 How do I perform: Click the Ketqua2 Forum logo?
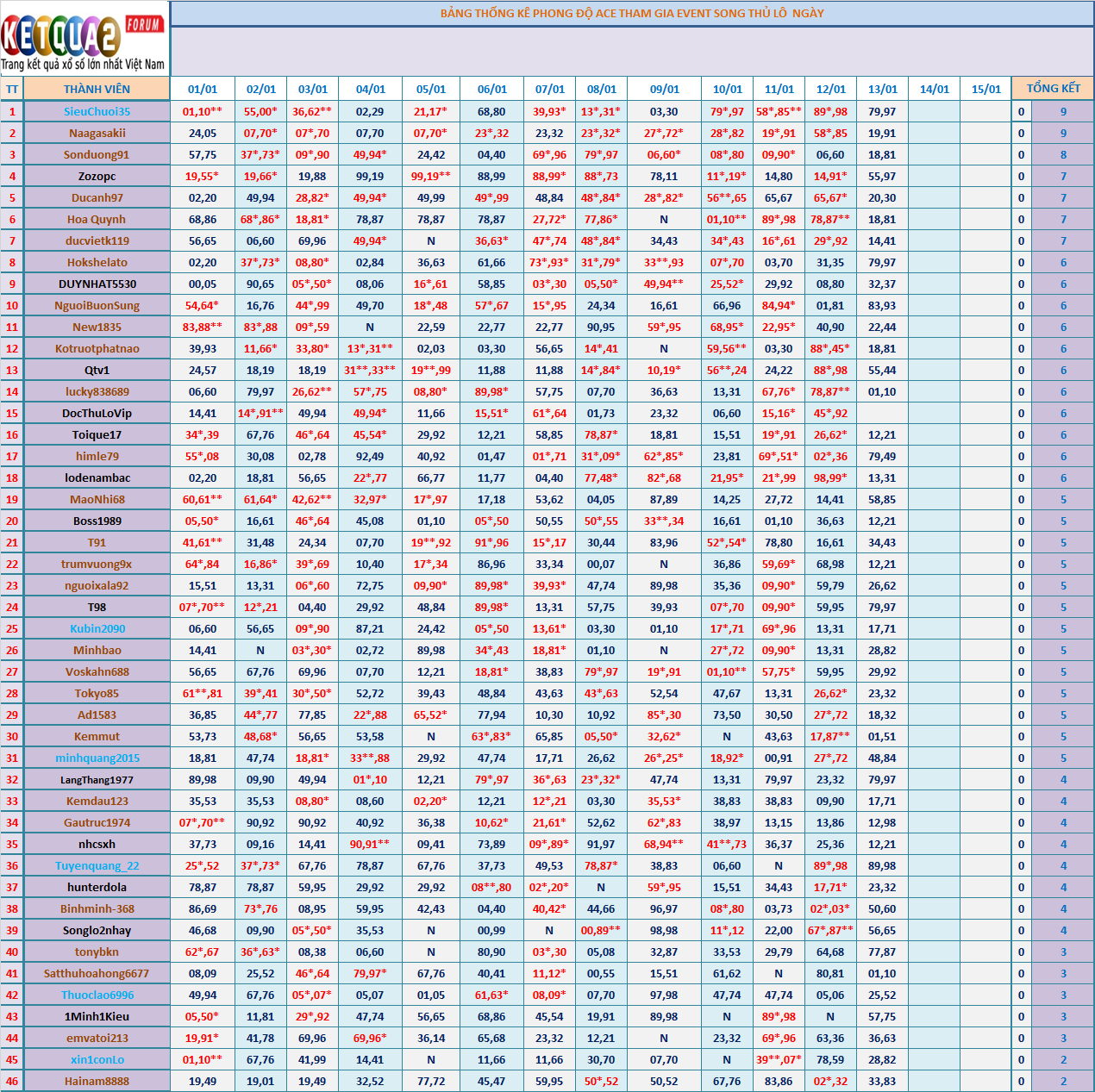pos(84,39)
